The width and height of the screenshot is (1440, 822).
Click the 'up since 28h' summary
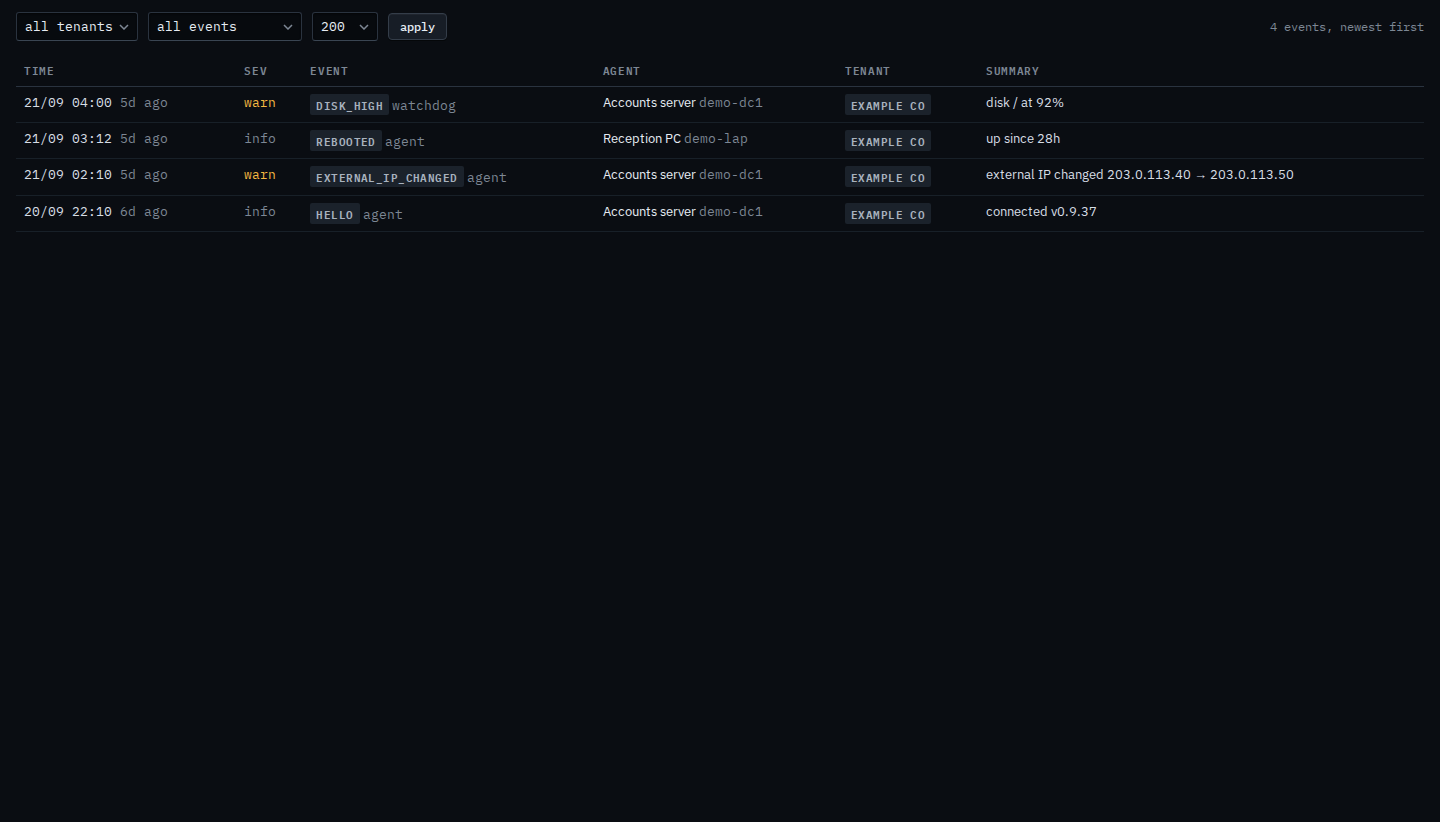(x=1023, y=139)
